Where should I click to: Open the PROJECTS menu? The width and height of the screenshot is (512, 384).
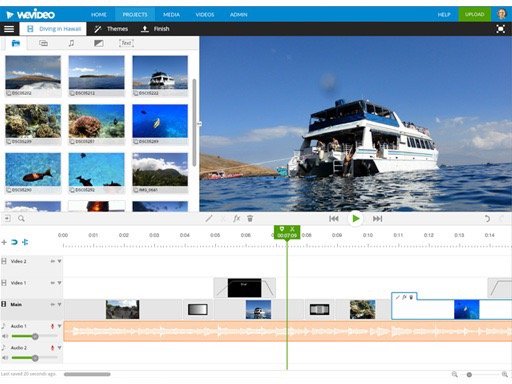click(135, 15)
